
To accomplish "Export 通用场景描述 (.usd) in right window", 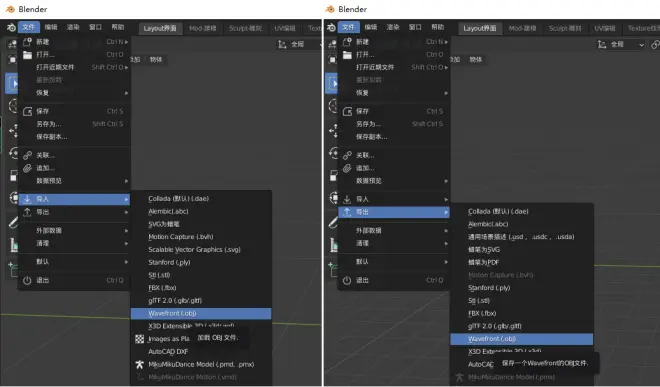I will 522,237.
